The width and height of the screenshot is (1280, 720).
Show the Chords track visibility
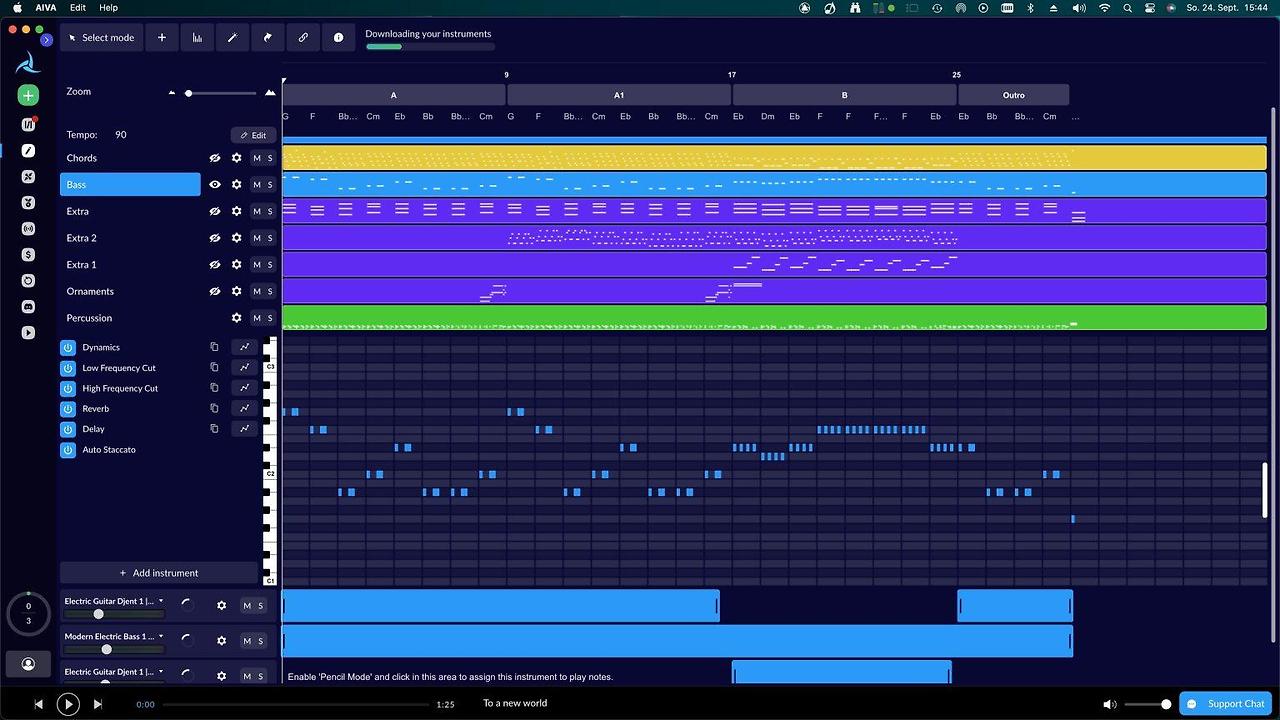pos(214,158)
